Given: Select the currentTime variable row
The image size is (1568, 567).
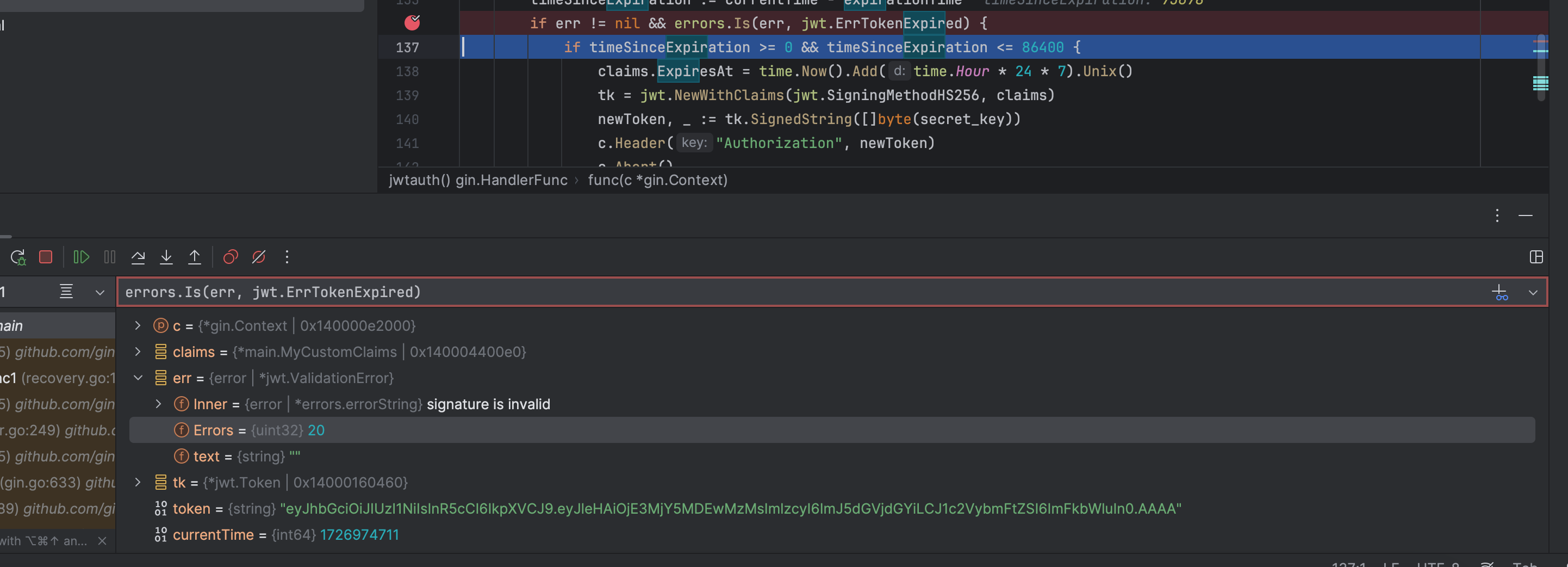Looking at the screenshot, I should [832, 535].
